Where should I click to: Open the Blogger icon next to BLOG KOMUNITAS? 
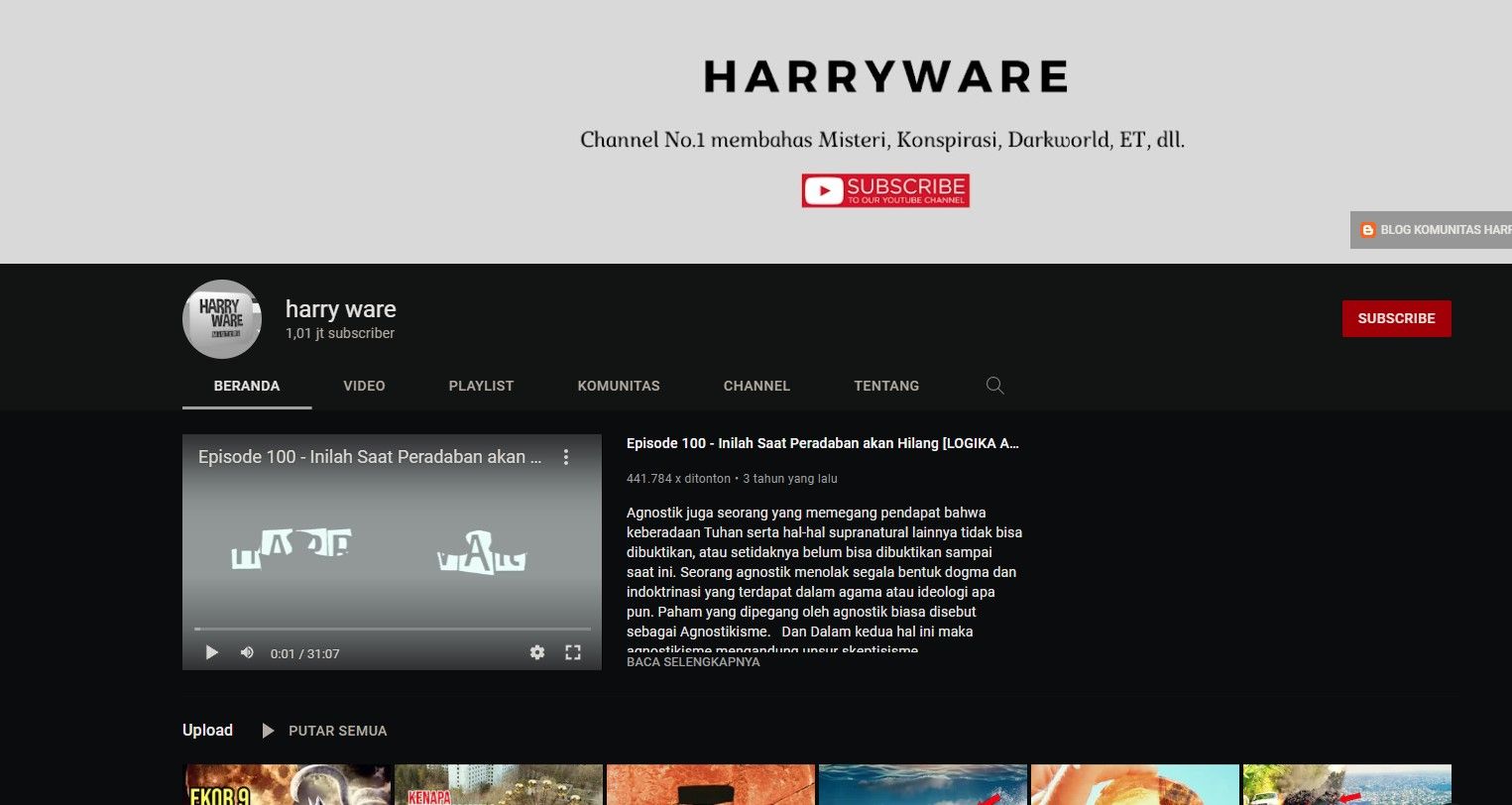point(1368,229)
